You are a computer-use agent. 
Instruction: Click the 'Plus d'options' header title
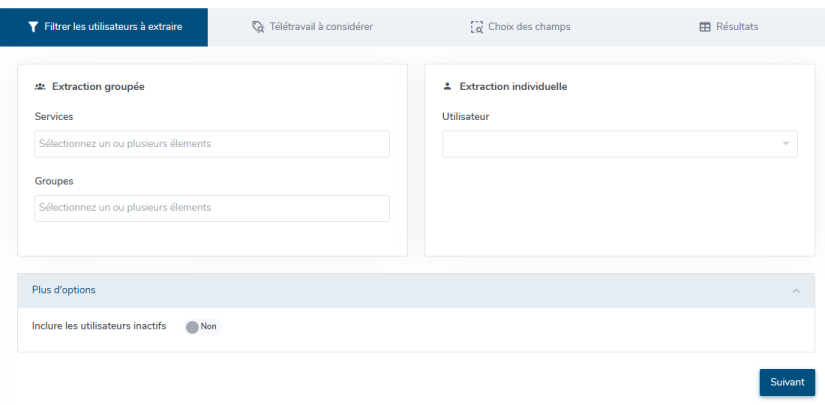pyautogui.click(x=64, y=290)
